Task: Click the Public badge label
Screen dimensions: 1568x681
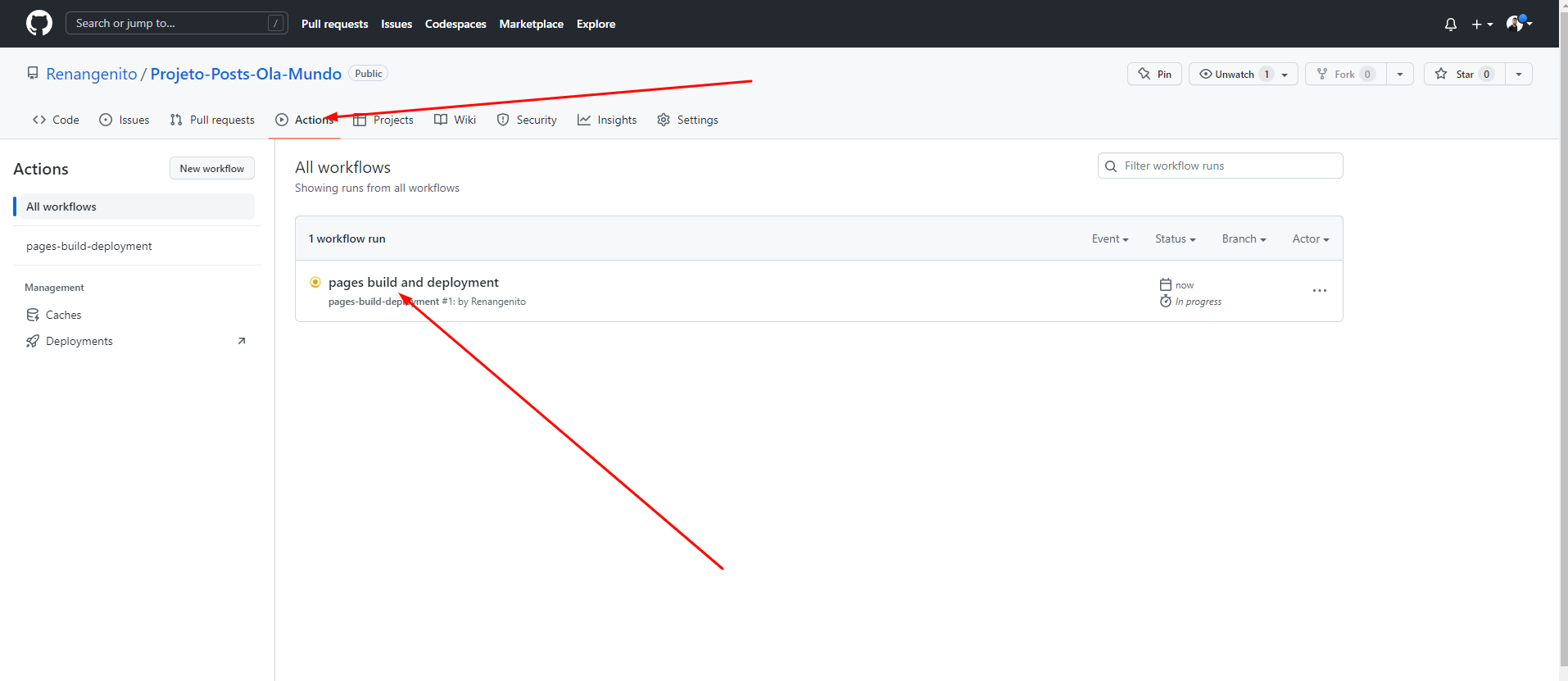Action: [x=368, y=73]
